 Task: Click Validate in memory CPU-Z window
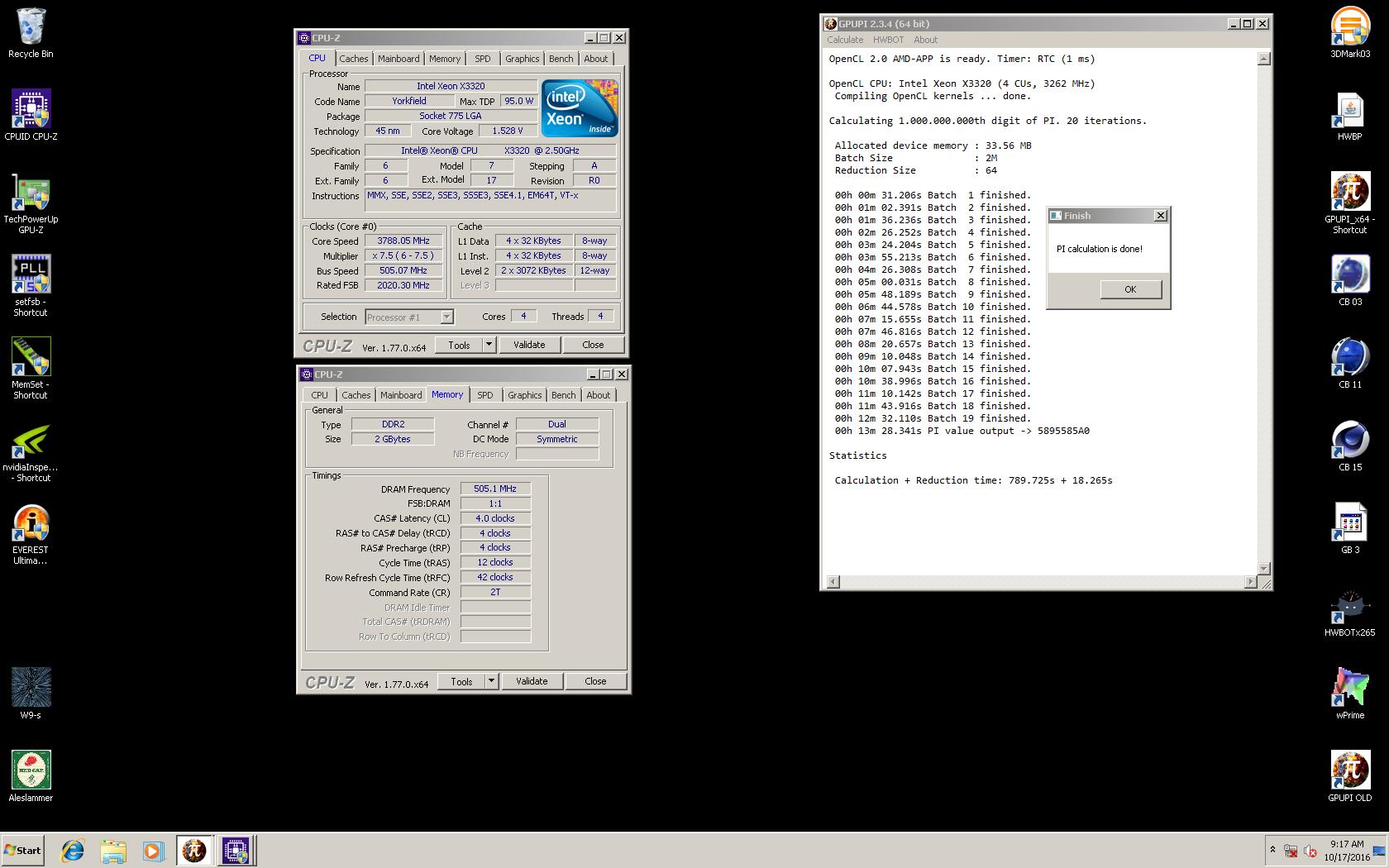coord(532,681)
